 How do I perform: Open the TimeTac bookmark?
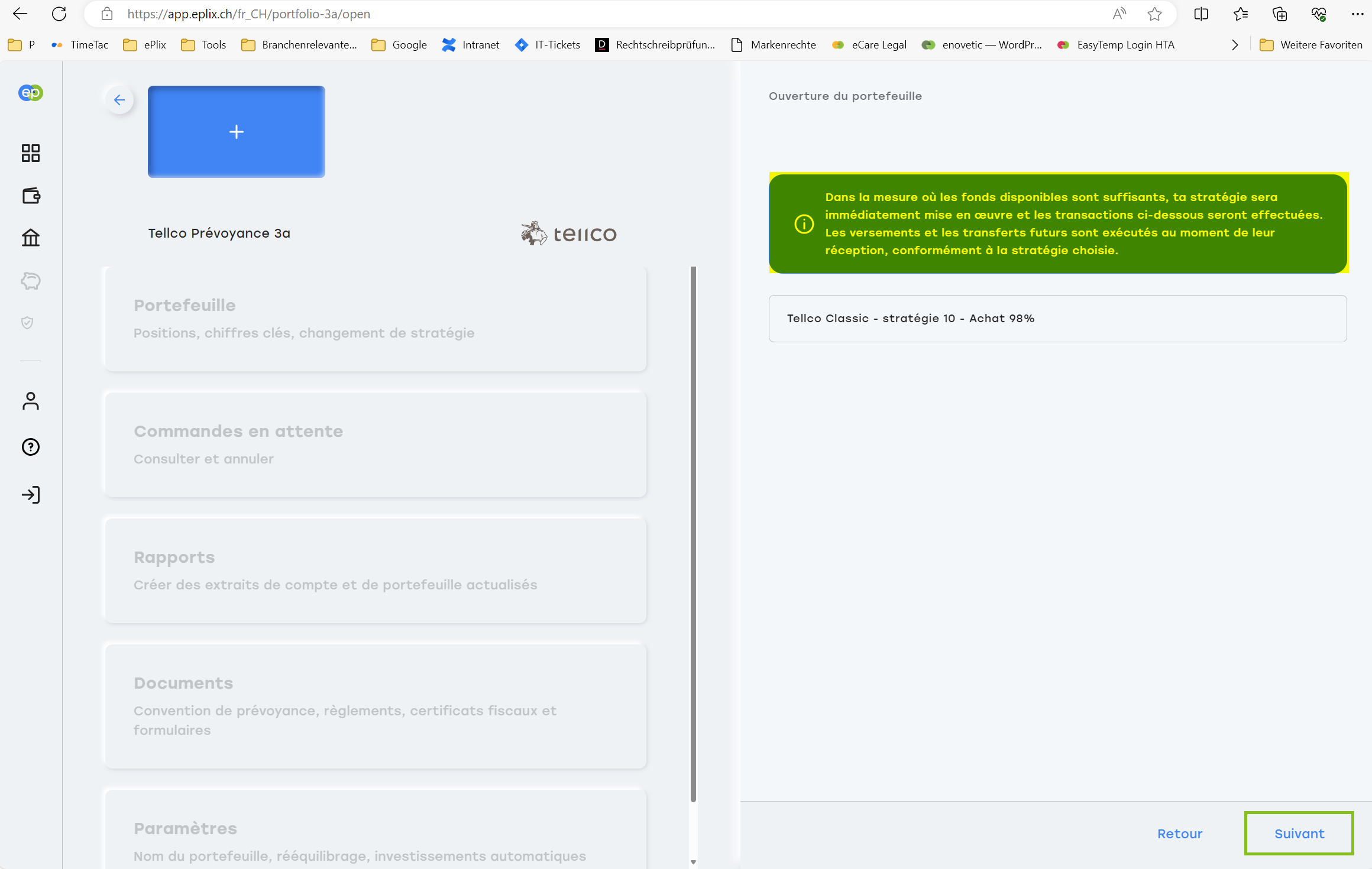coord(79,45)
